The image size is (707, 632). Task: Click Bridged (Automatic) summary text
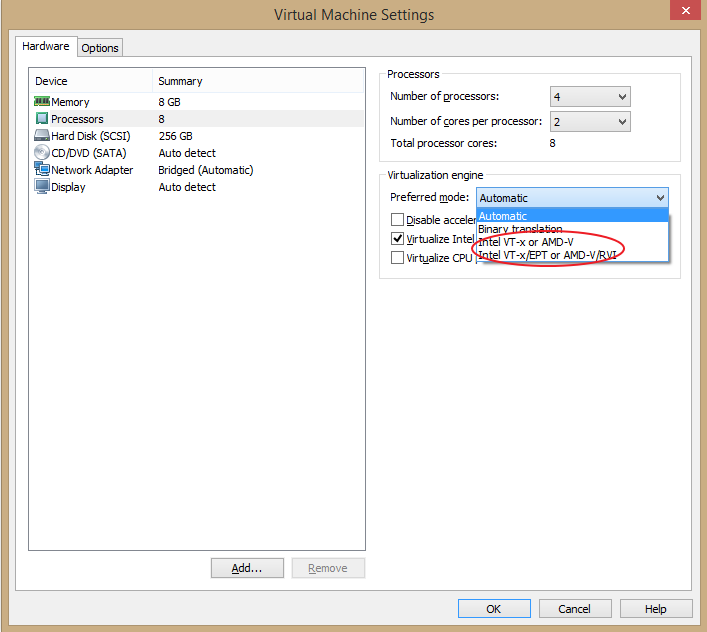[x=206, y=170]
